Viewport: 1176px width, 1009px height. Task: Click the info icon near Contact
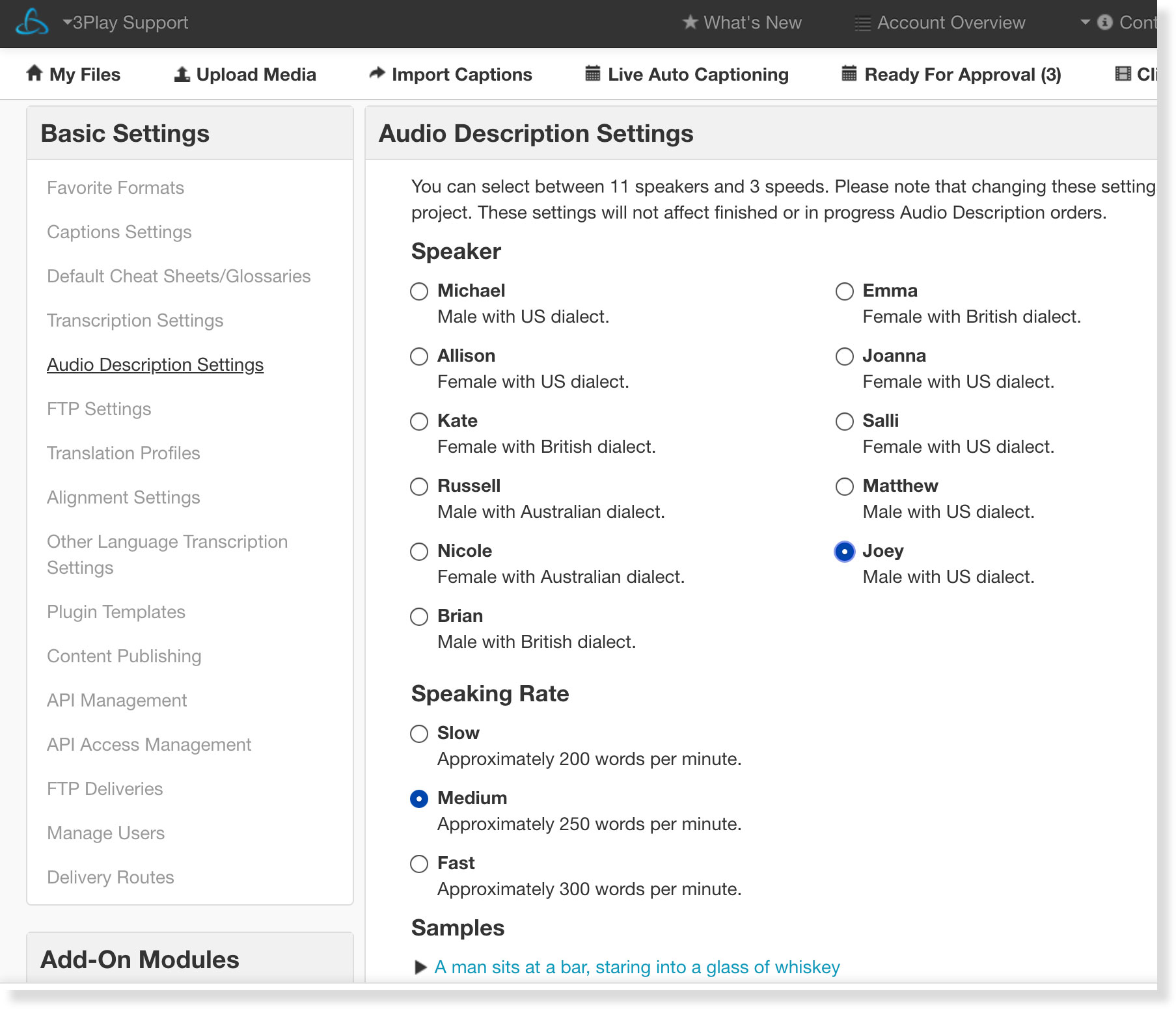click(1104, 21)
